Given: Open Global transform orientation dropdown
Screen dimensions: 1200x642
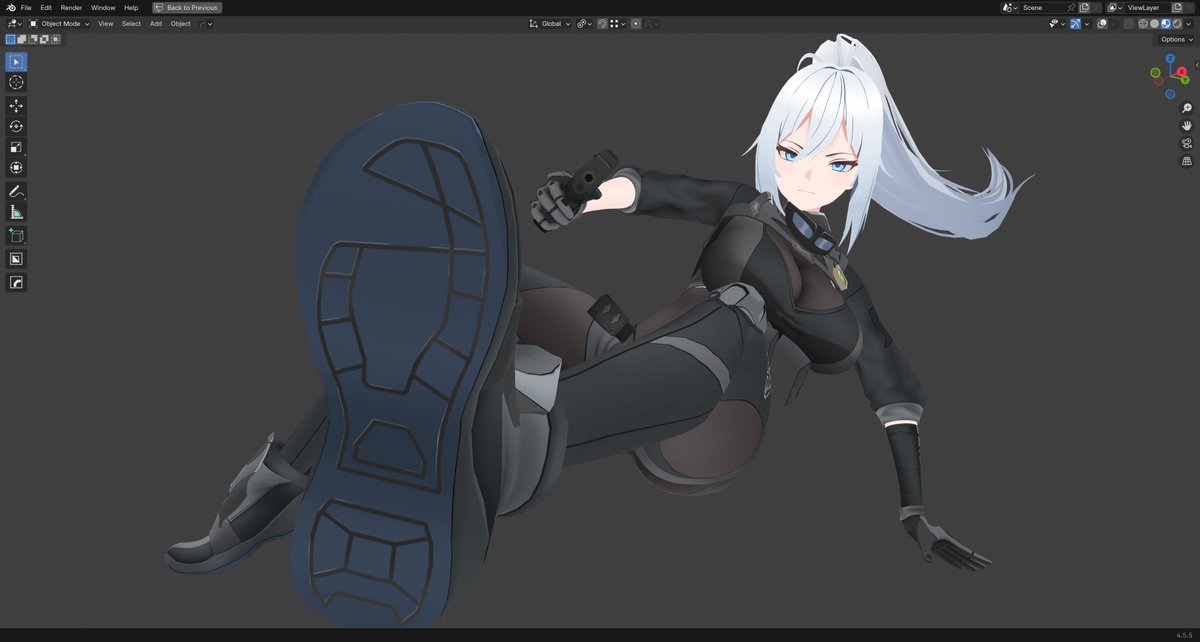Looking at the screenshot, I should click(x=550, y=23).
